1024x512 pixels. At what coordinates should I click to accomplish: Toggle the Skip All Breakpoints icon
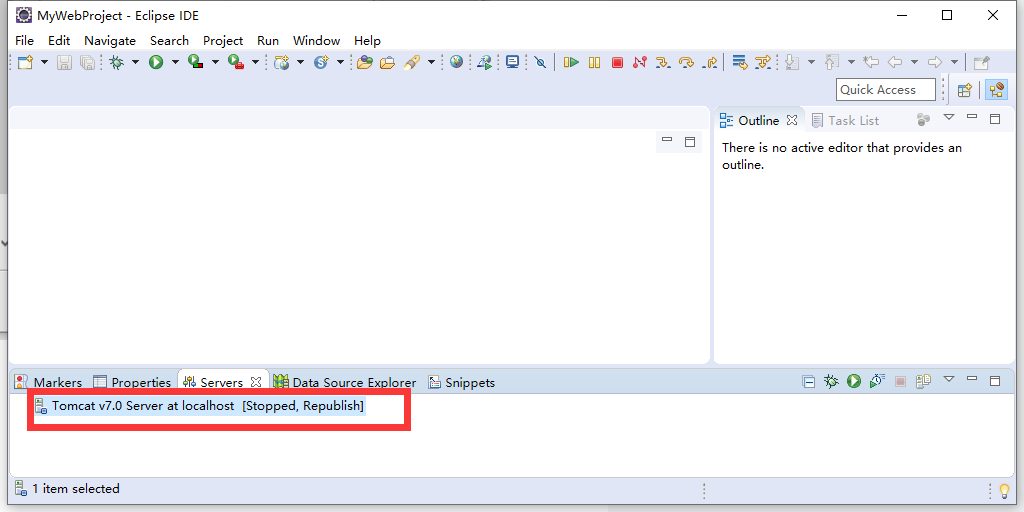click(x=540, y=62)
